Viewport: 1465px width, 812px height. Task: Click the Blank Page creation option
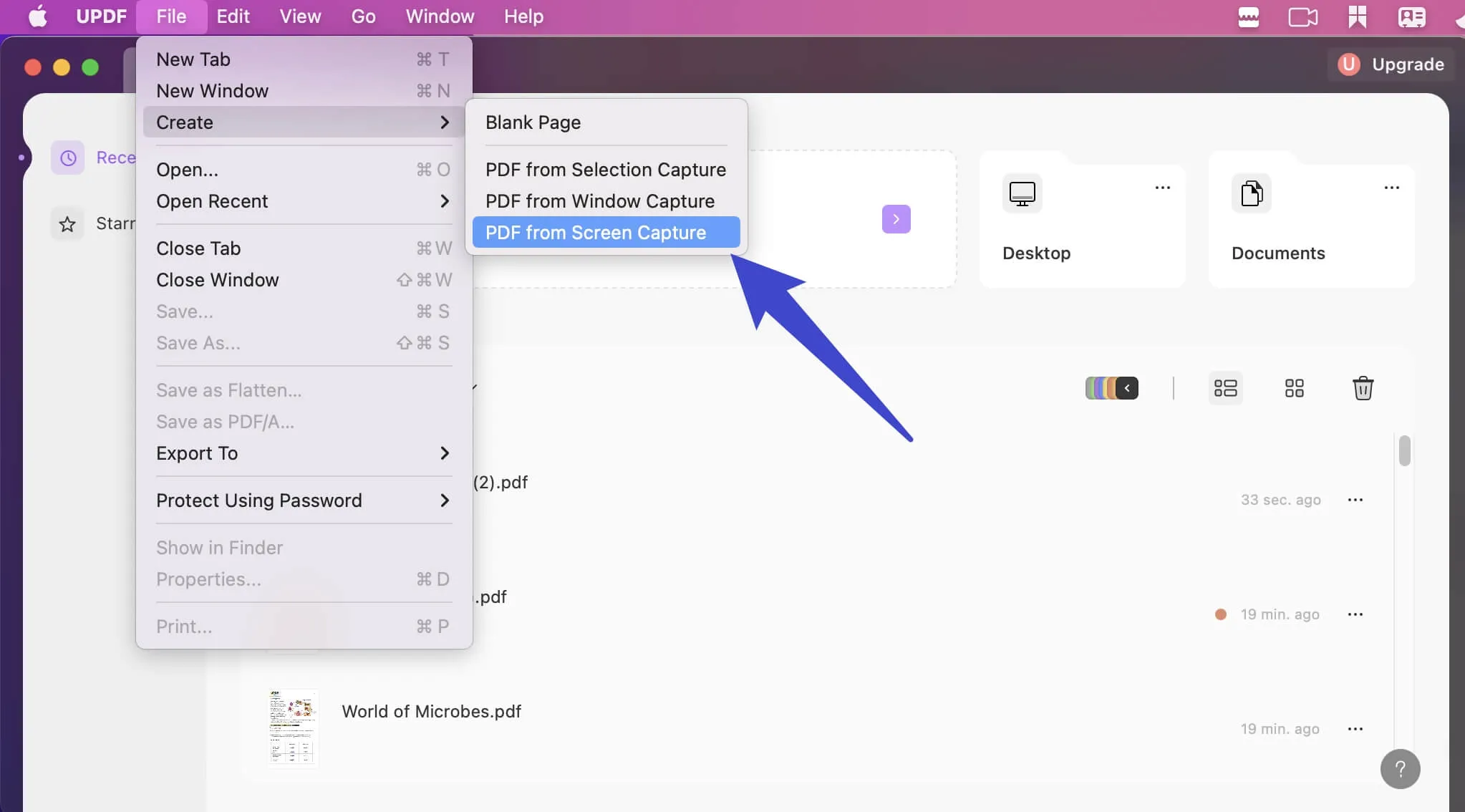point(533,121)
